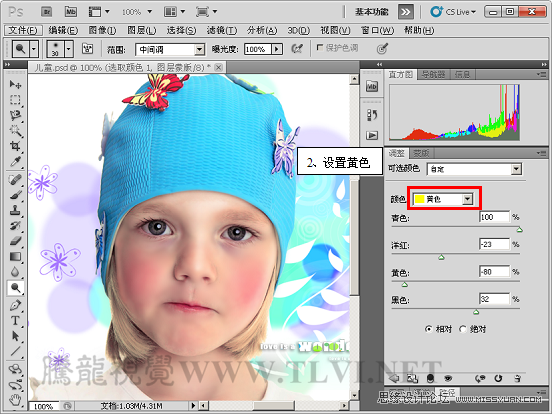The height and width of the screenshot is (414, 552).
Task: Select the Magic Wand tool
Action: 15,131
